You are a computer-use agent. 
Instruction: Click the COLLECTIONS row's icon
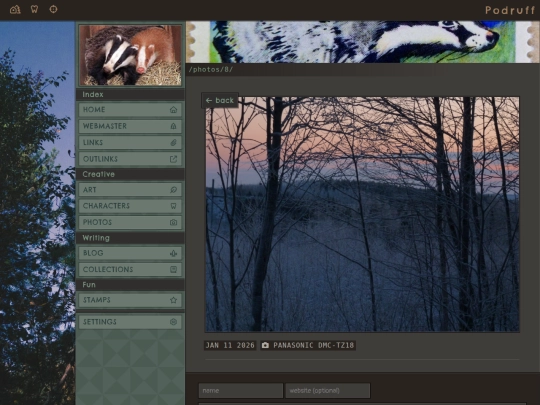pos(173,269)
